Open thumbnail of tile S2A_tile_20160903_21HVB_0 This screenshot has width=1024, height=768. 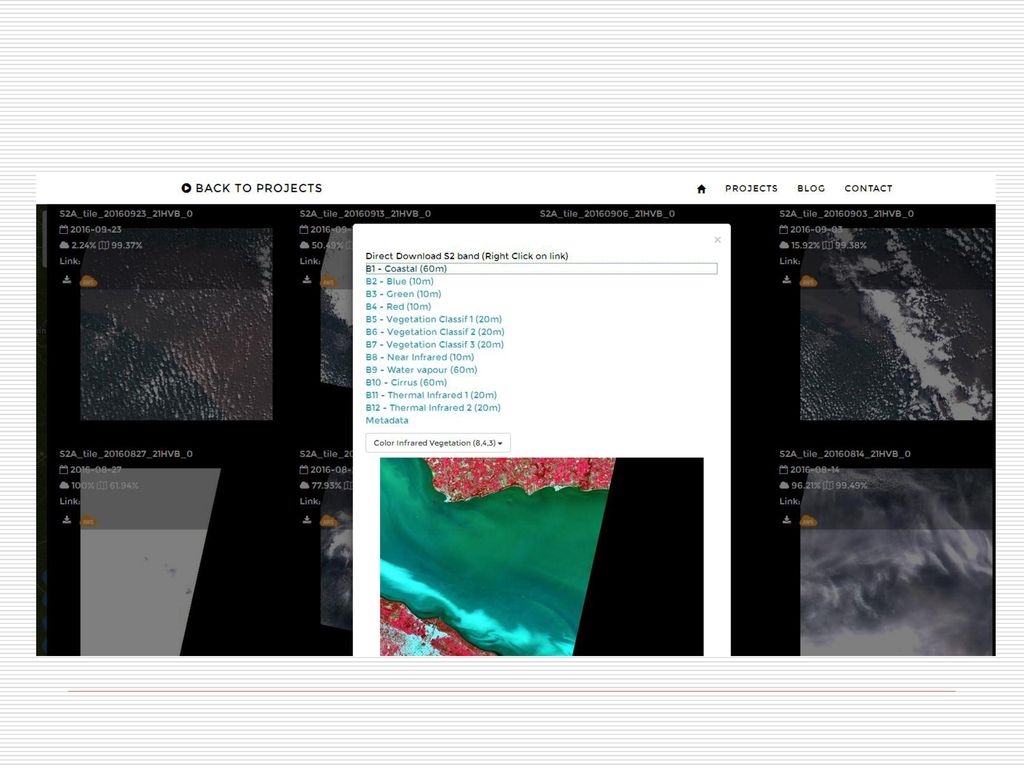(896, 324)
